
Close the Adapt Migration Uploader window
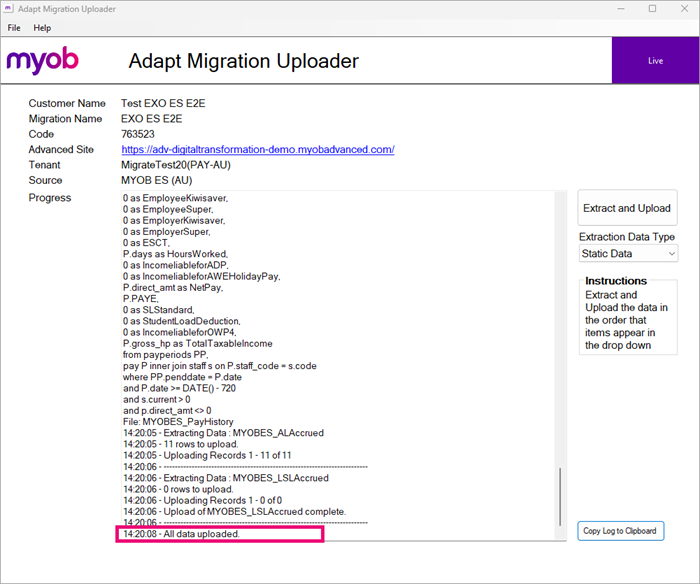click(683, 9)
